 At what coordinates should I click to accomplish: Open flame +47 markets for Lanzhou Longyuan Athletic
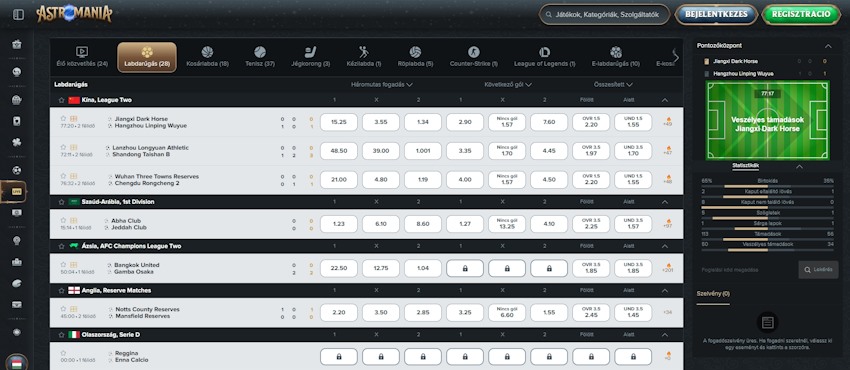(668, 150)
